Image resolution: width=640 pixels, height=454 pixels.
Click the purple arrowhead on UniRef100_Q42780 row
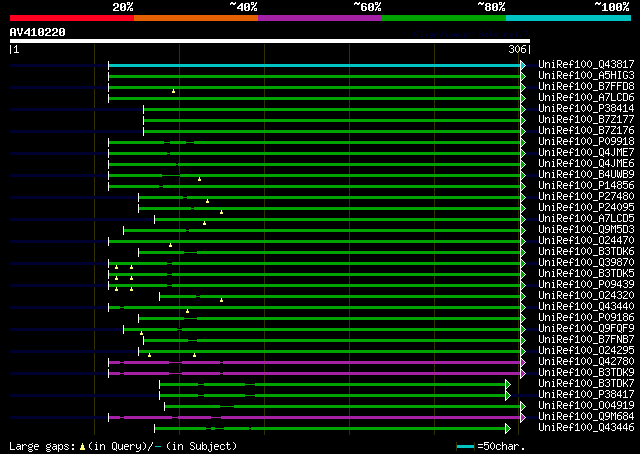point(523,363)
